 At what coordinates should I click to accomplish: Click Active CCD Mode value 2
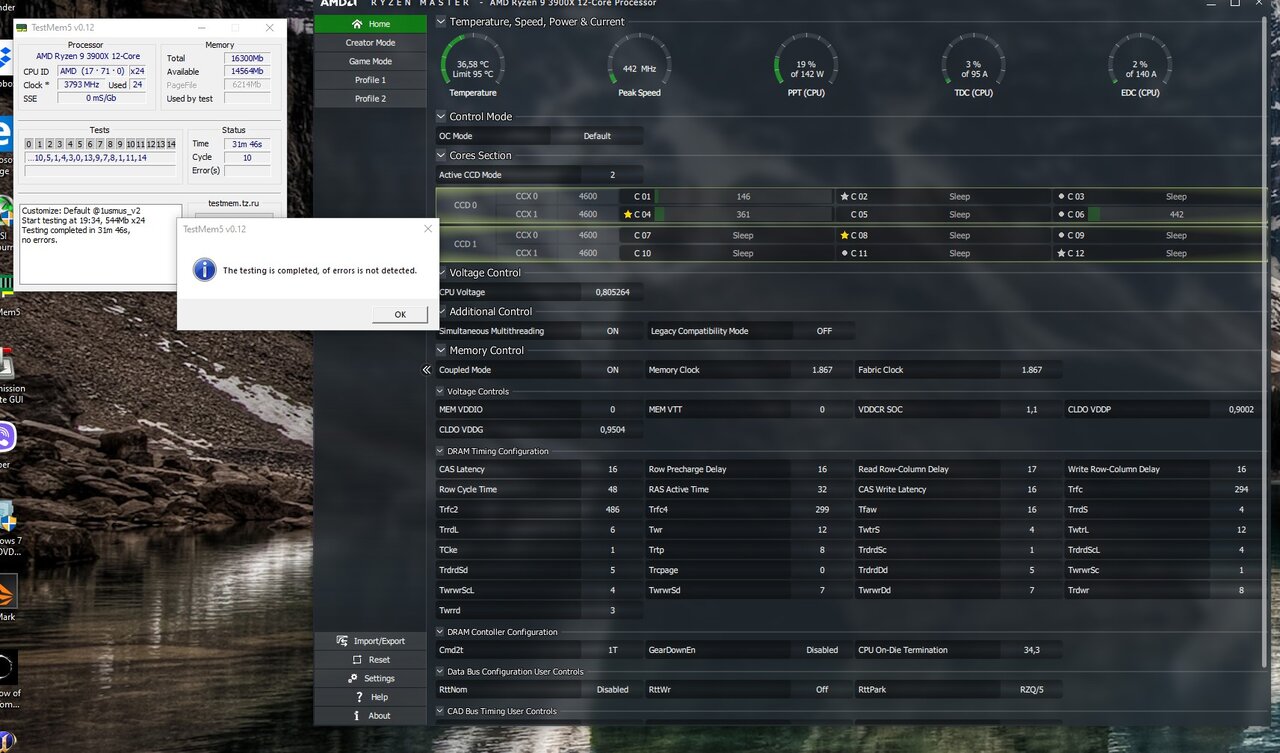click(x=613, y=175)
